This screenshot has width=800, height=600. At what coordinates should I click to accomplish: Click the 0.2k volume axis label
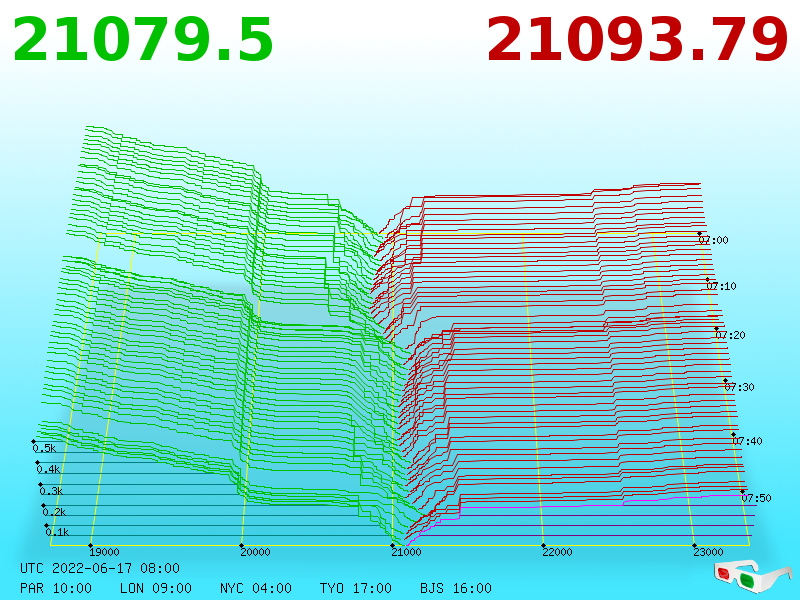(x=54, y=512)
